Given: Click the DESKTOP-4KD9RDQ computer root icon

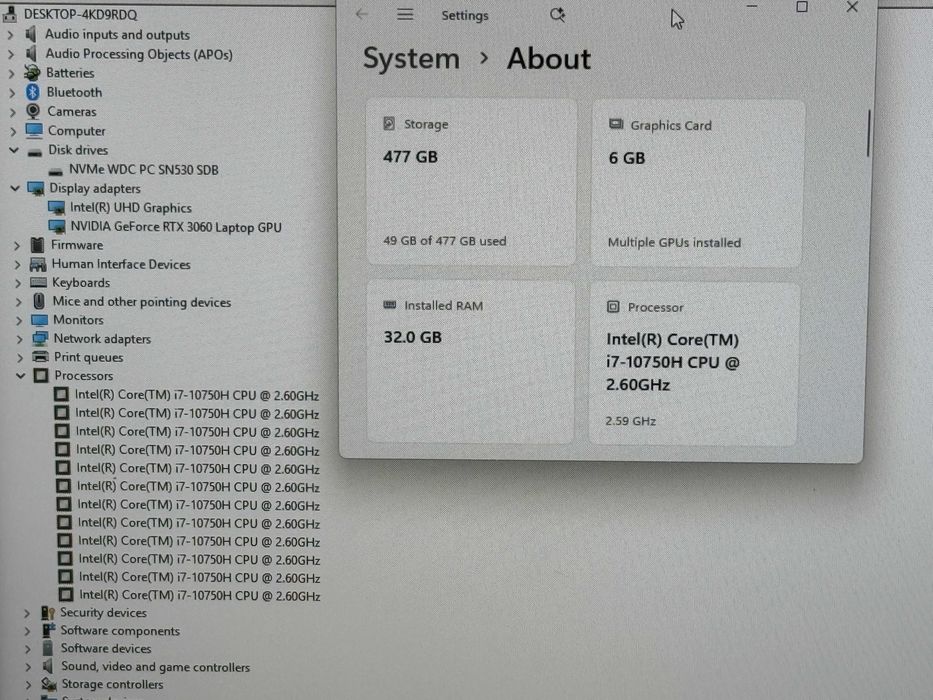Looking at the screenshot, I should (x=10, y=14).
